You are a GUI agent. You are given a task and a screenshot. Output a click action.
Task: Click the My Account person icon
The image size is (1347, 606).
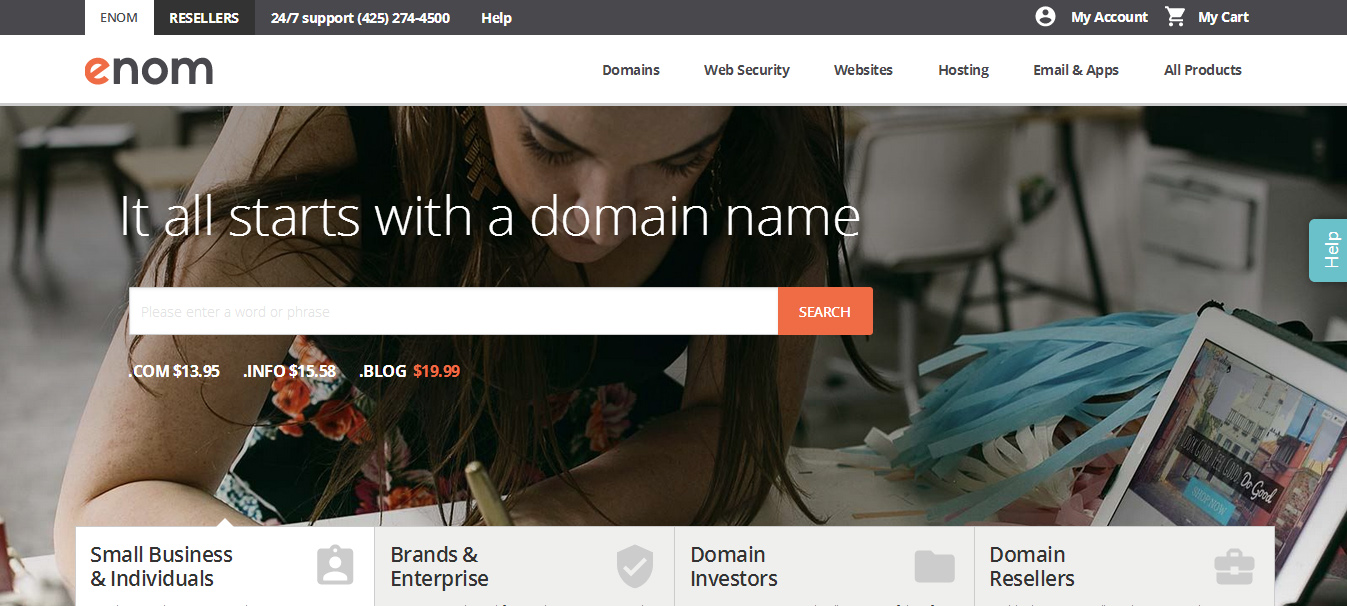[x=1045, y=17]
